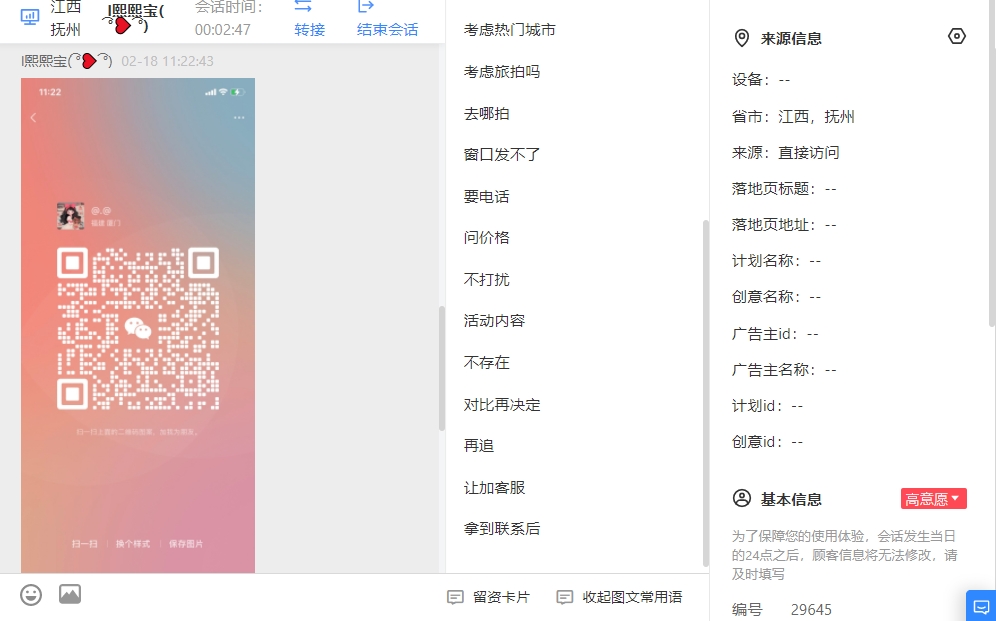The image size is (996, 621).
Task: Click the 广告主id field row
Action: (775, 334)
